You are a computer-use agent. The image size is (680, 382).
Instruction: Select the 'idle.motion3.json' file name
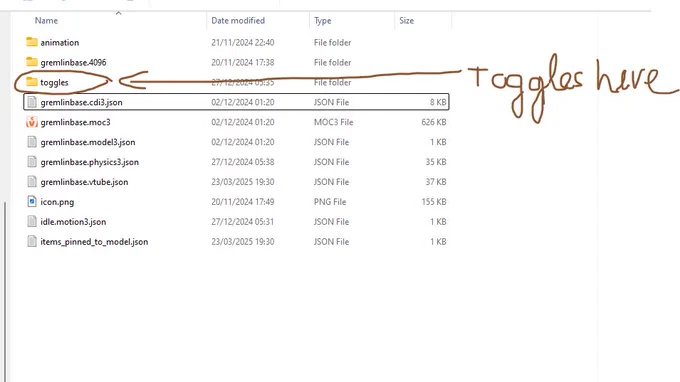coord(73,222)
